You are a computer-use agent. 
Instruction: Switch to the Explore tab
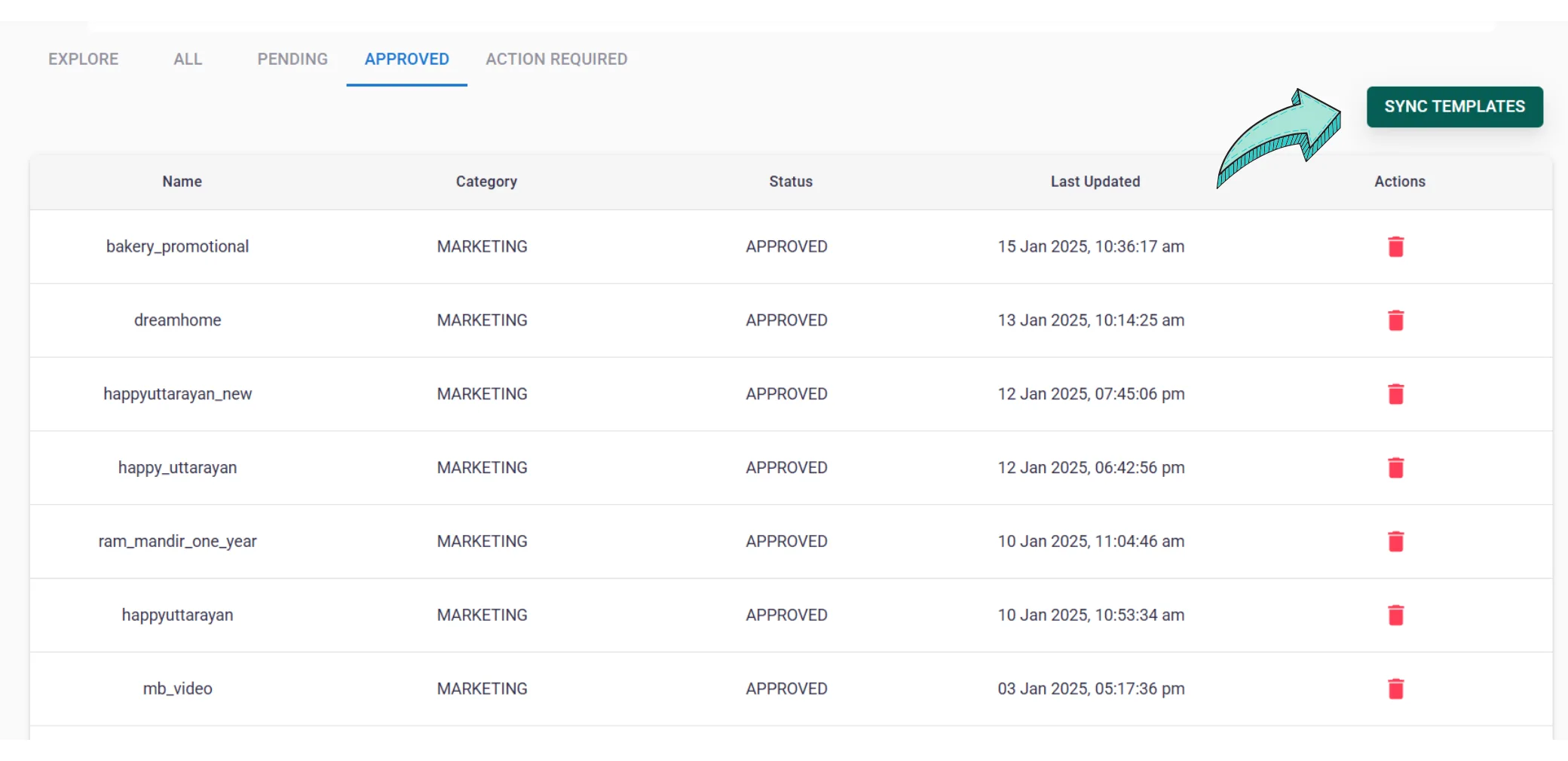coord(84,59)
